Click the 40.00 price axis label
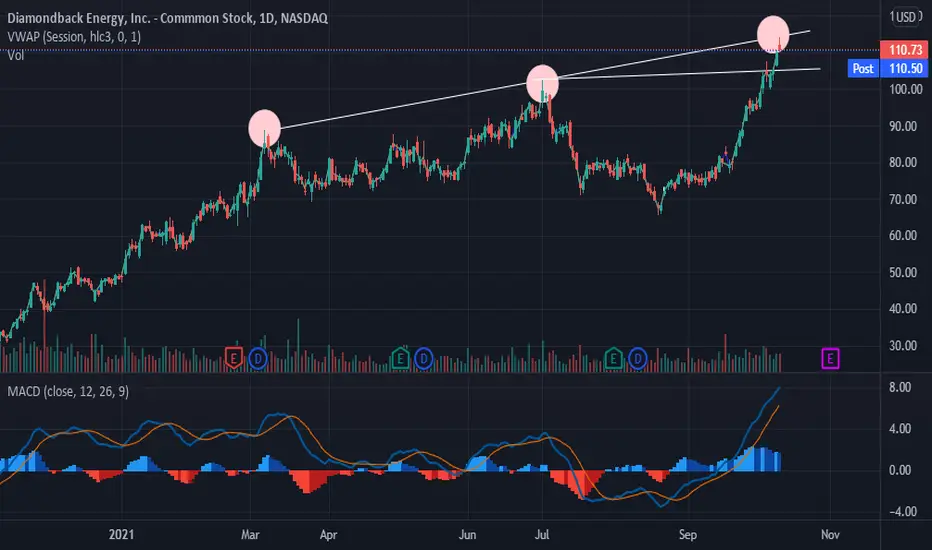 click(905, 309)
